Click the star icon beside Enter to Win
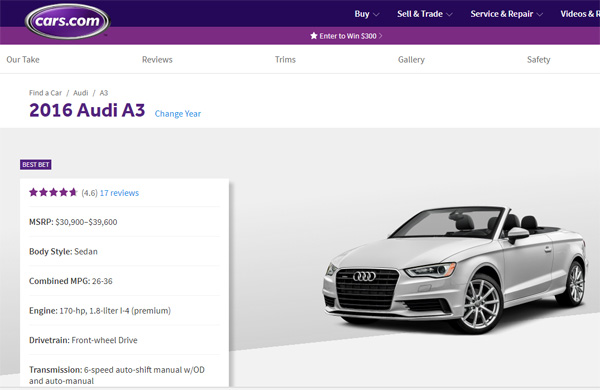This screenshot has height=390, width=600. (314, 36)
